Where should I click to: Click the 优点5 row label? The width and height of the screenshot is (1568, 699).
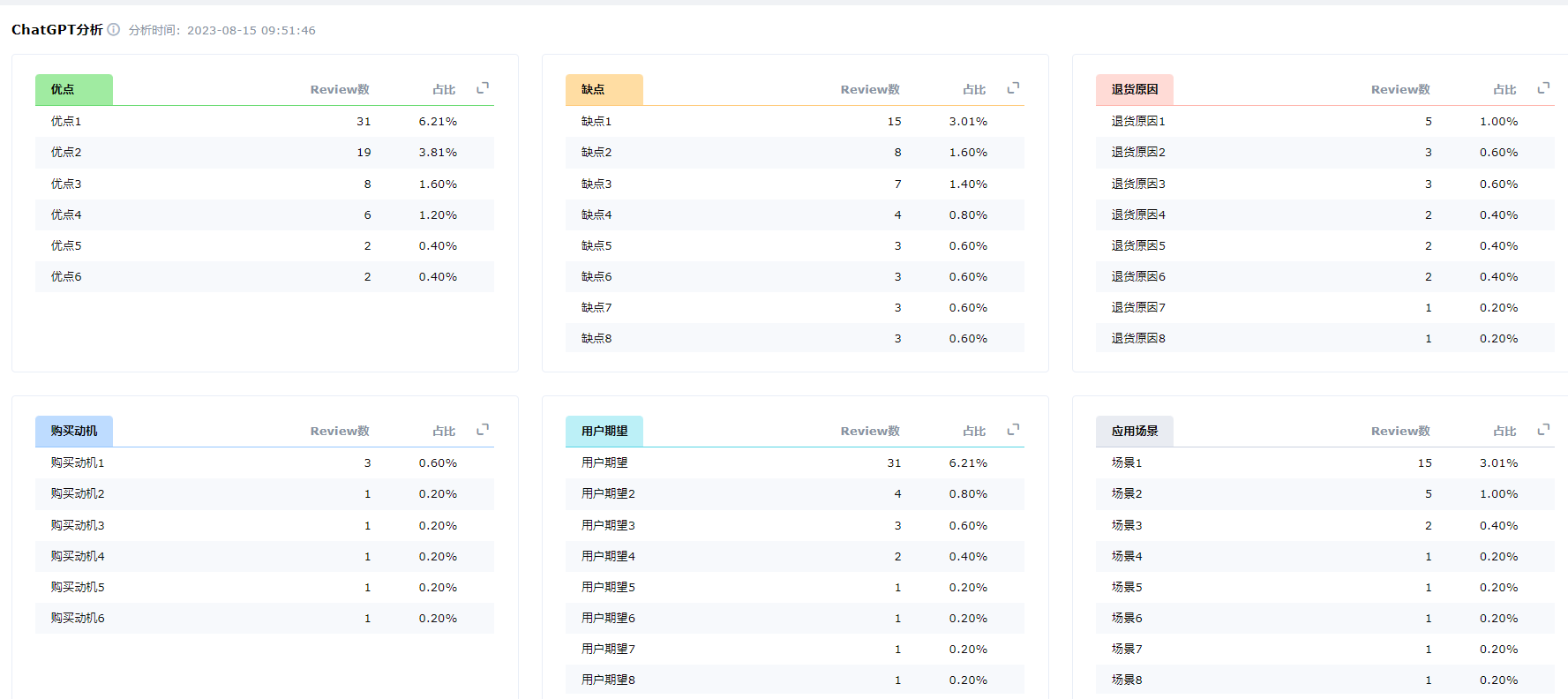(66, 246)
